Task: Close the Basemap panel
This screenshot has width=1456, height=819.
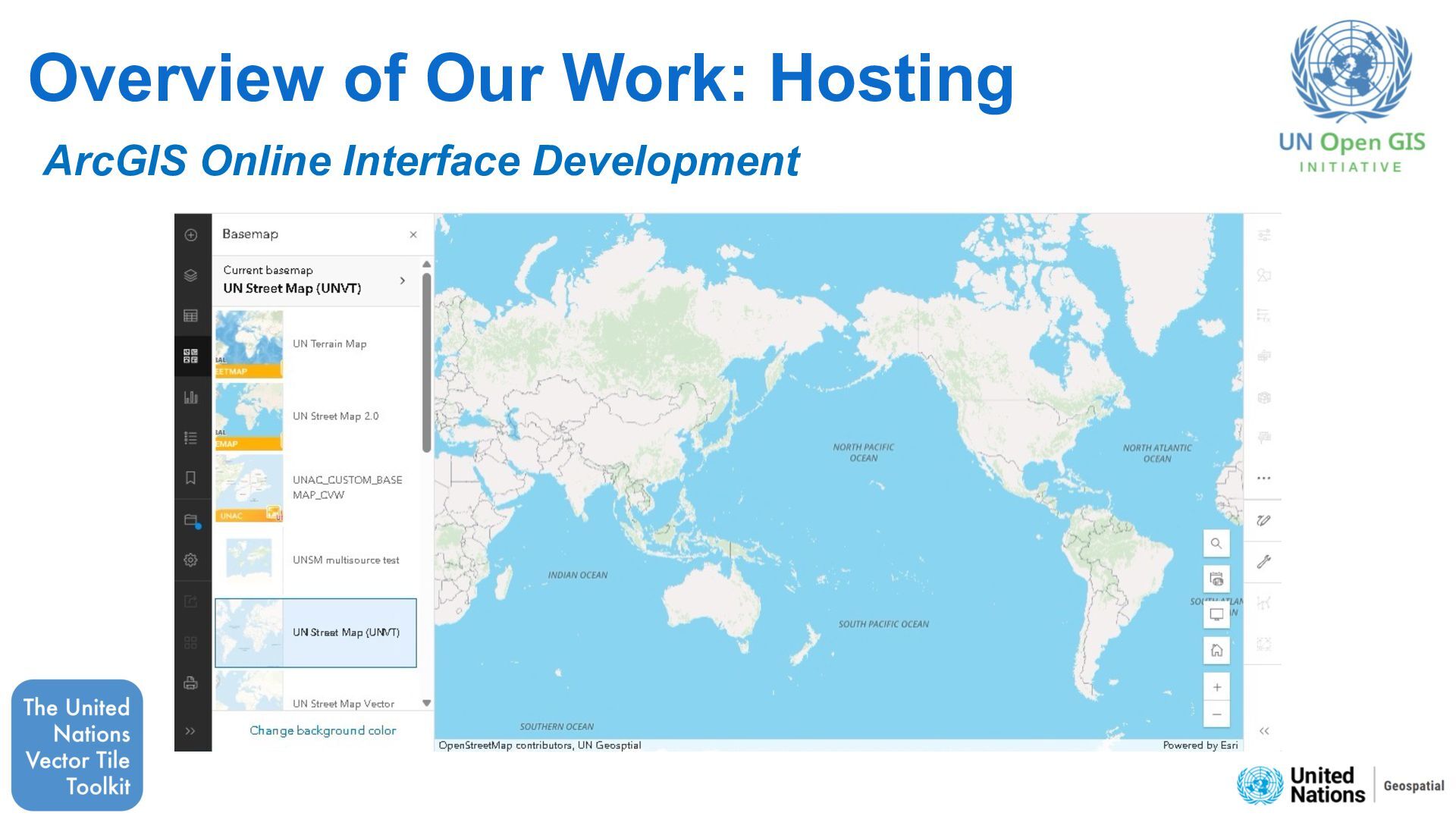Action: tap(413, 235)
